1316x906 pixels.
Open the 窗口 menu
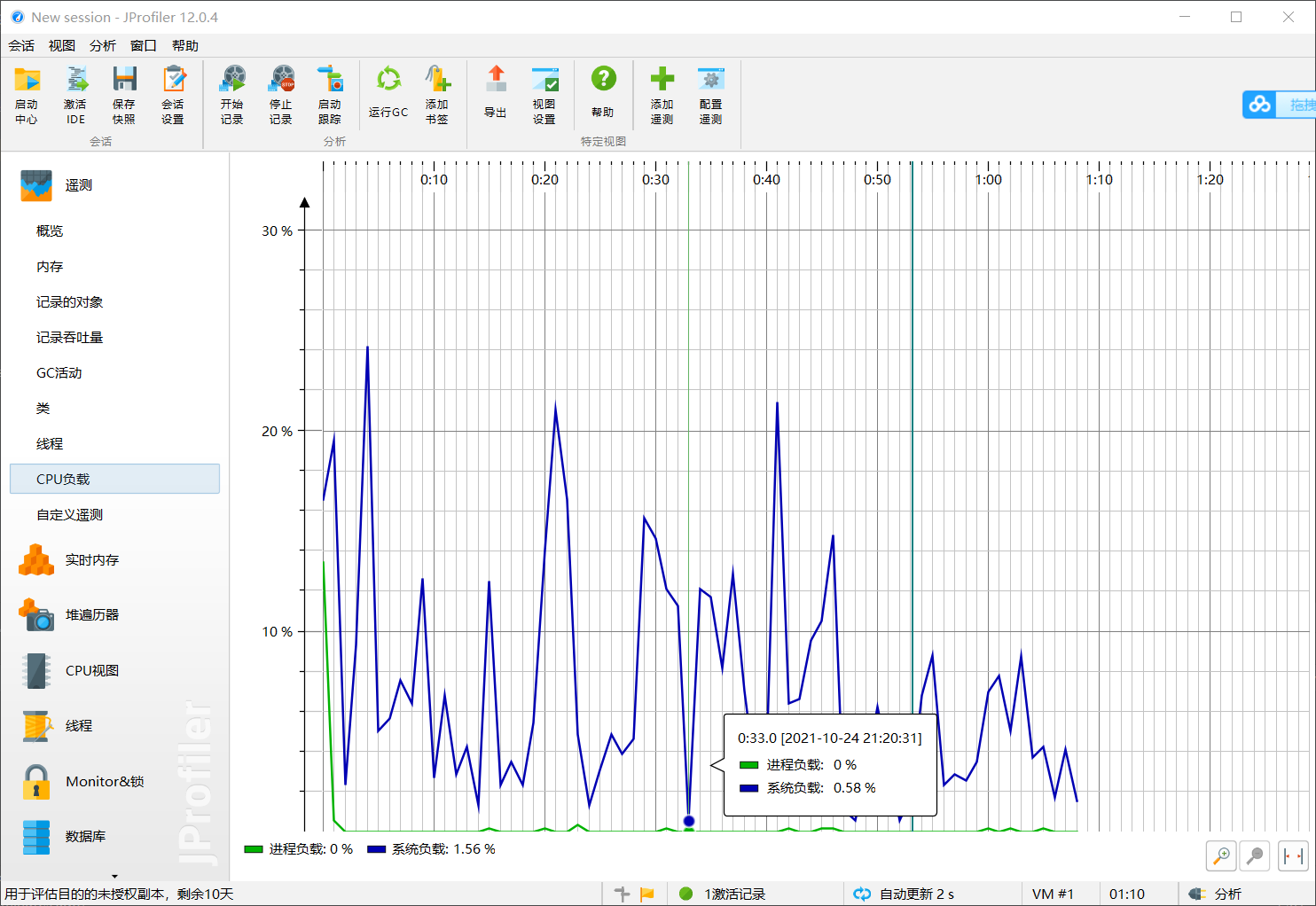point(144,46)
